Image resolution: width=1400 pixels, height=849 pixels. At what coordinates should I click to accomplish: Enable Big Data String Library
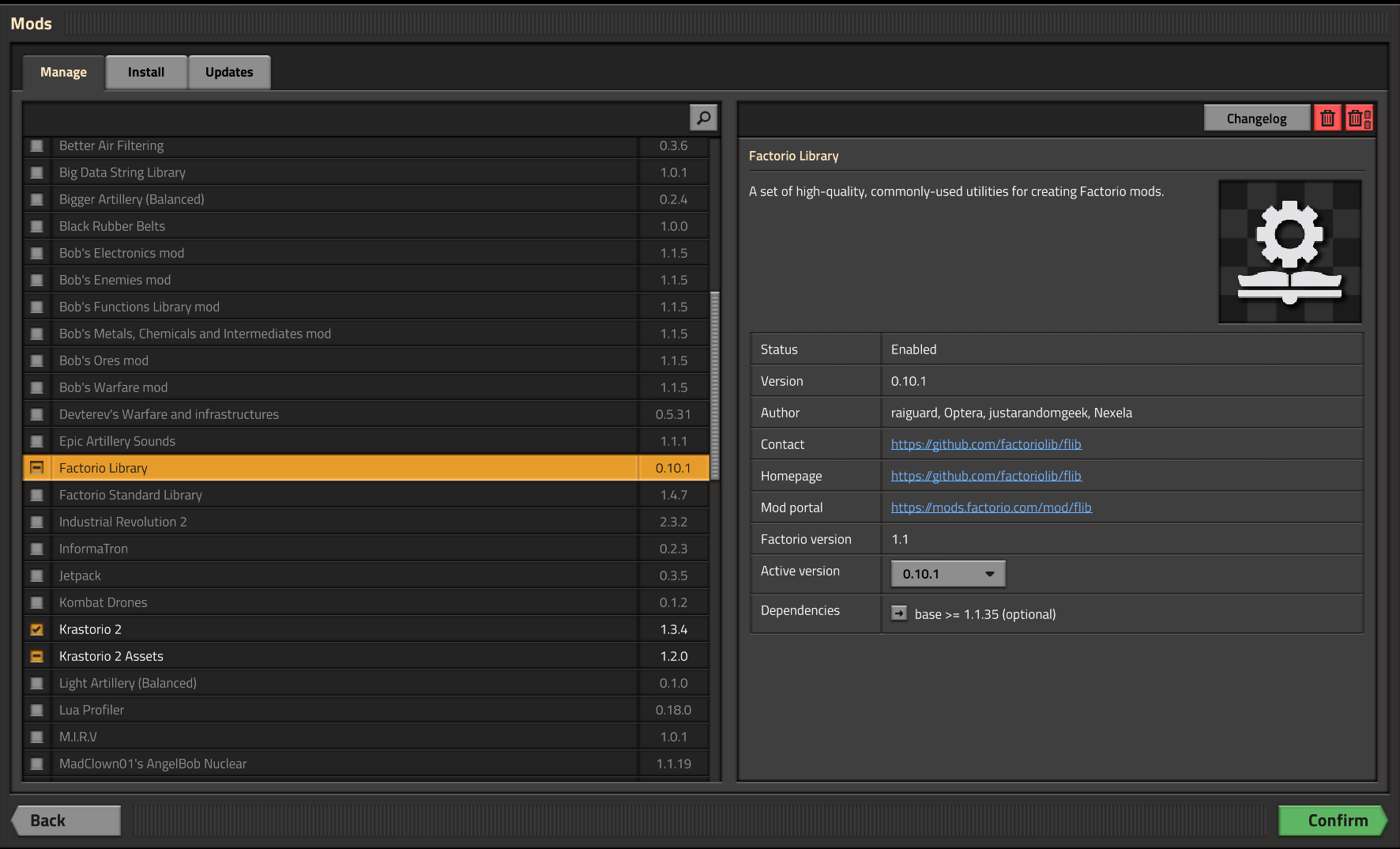coord(36,172)
